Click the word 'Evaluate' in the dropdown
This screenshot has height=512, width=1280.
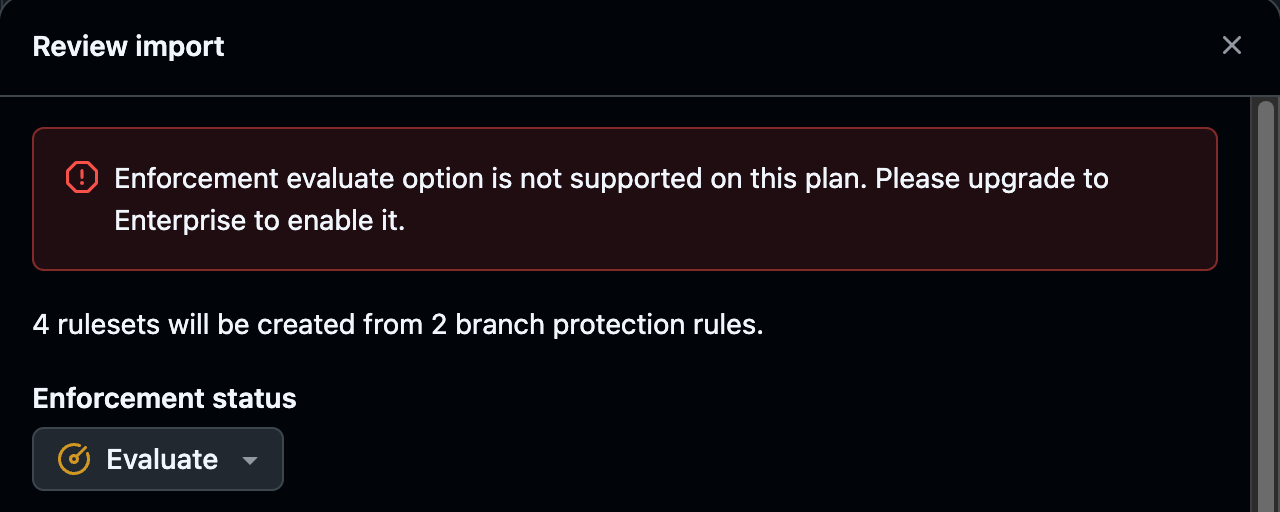click(162, 459)
